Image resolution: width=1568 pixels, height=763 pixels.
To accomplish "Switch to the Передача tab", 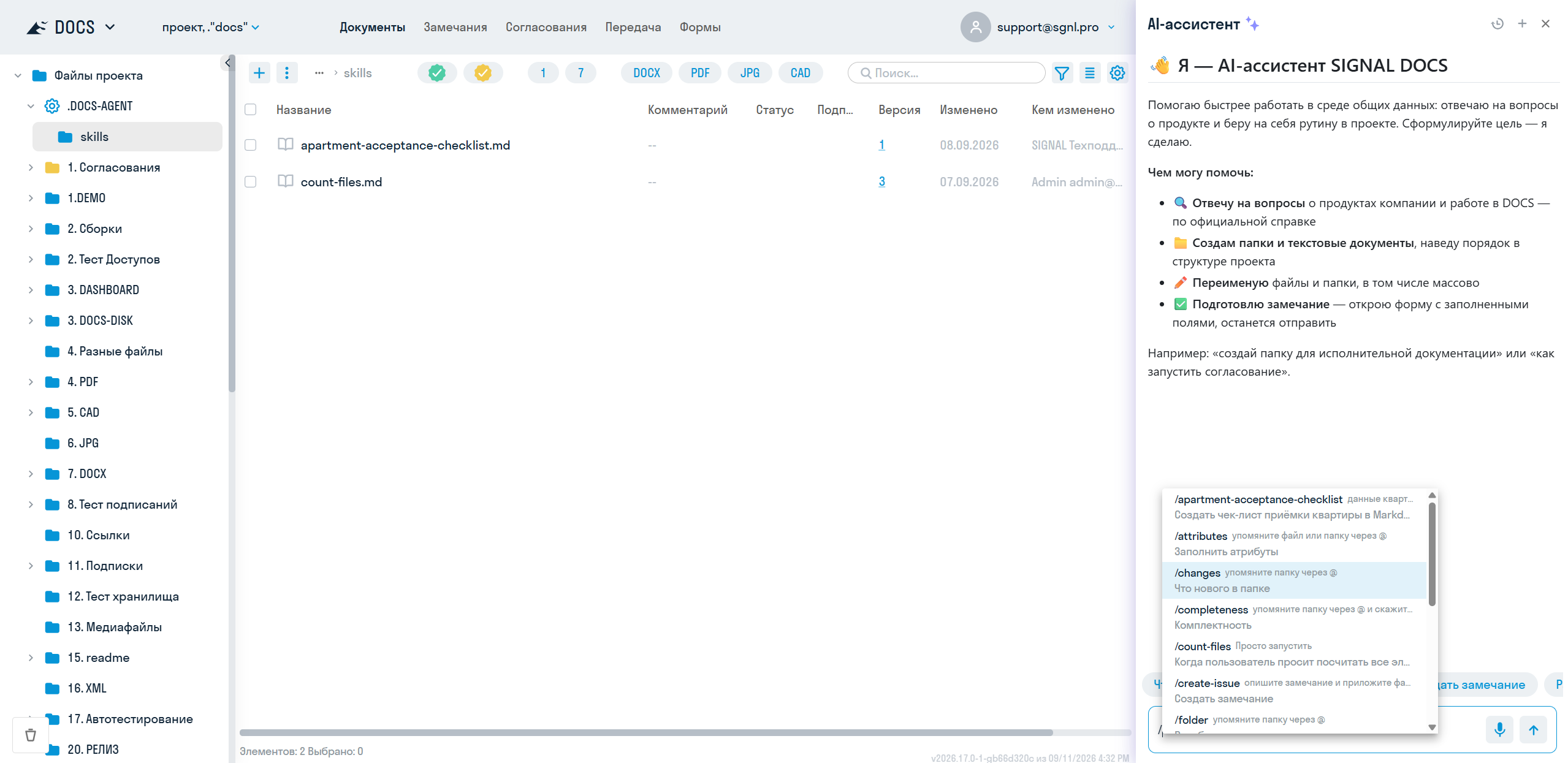I will tap(633, 27).
